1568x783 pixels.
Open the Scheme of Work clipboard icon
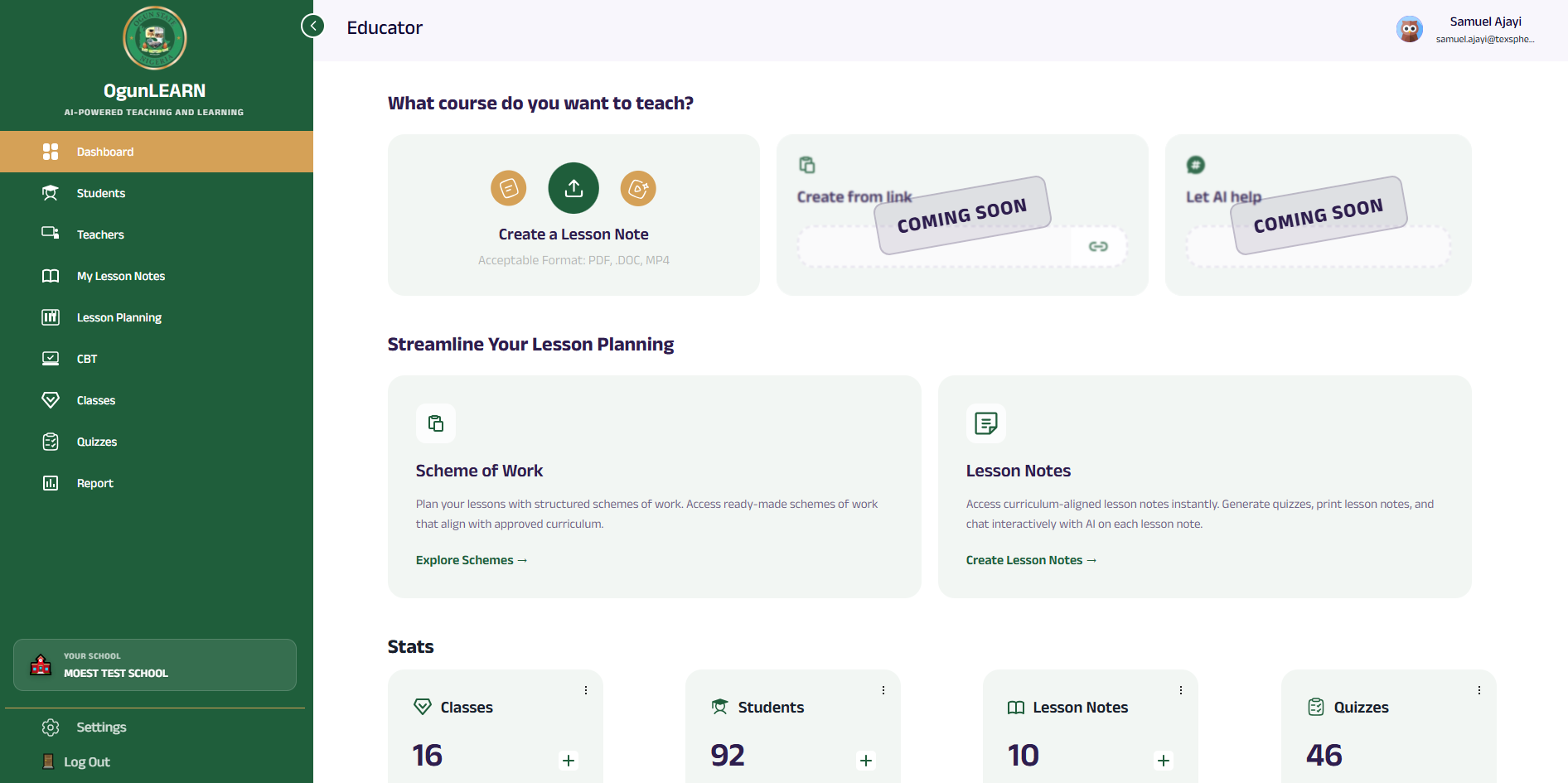point(436,423)
